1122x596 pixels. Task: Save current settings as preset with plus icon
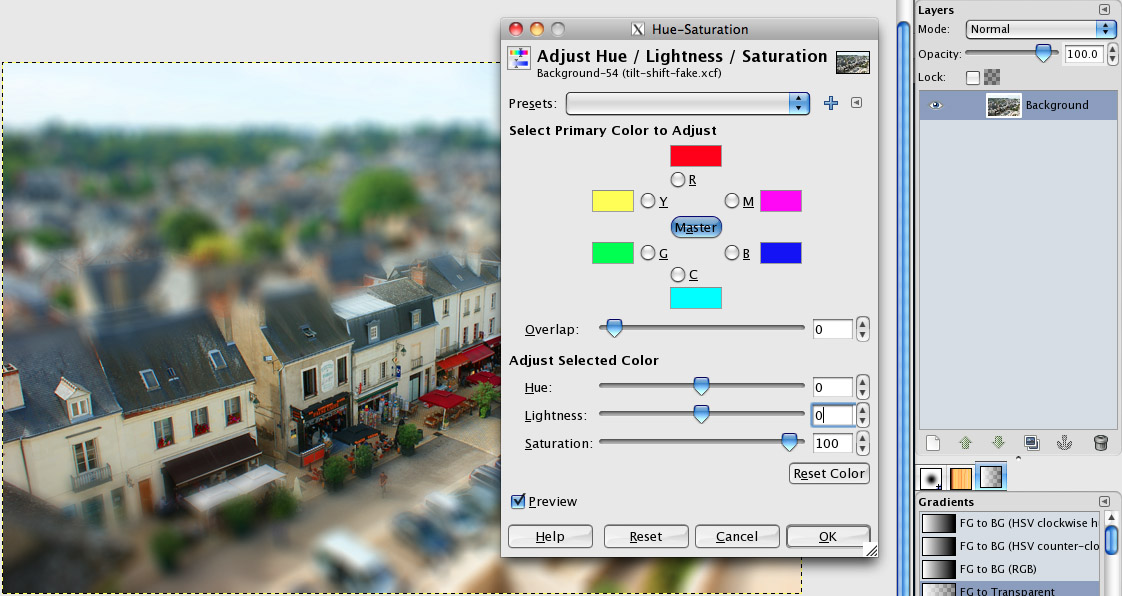coord(831,103)
